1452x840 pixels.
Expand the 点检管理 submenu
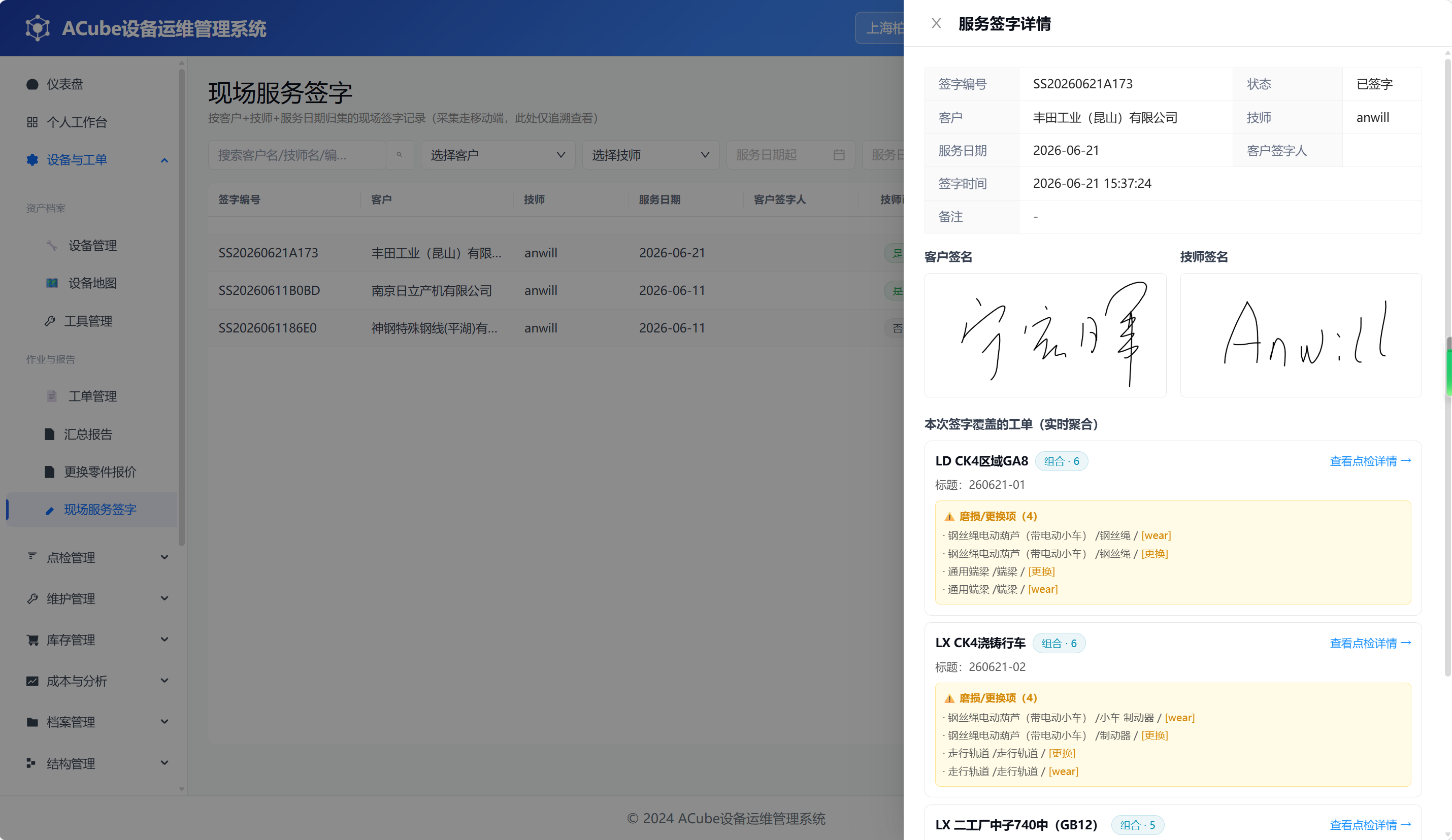164,557
